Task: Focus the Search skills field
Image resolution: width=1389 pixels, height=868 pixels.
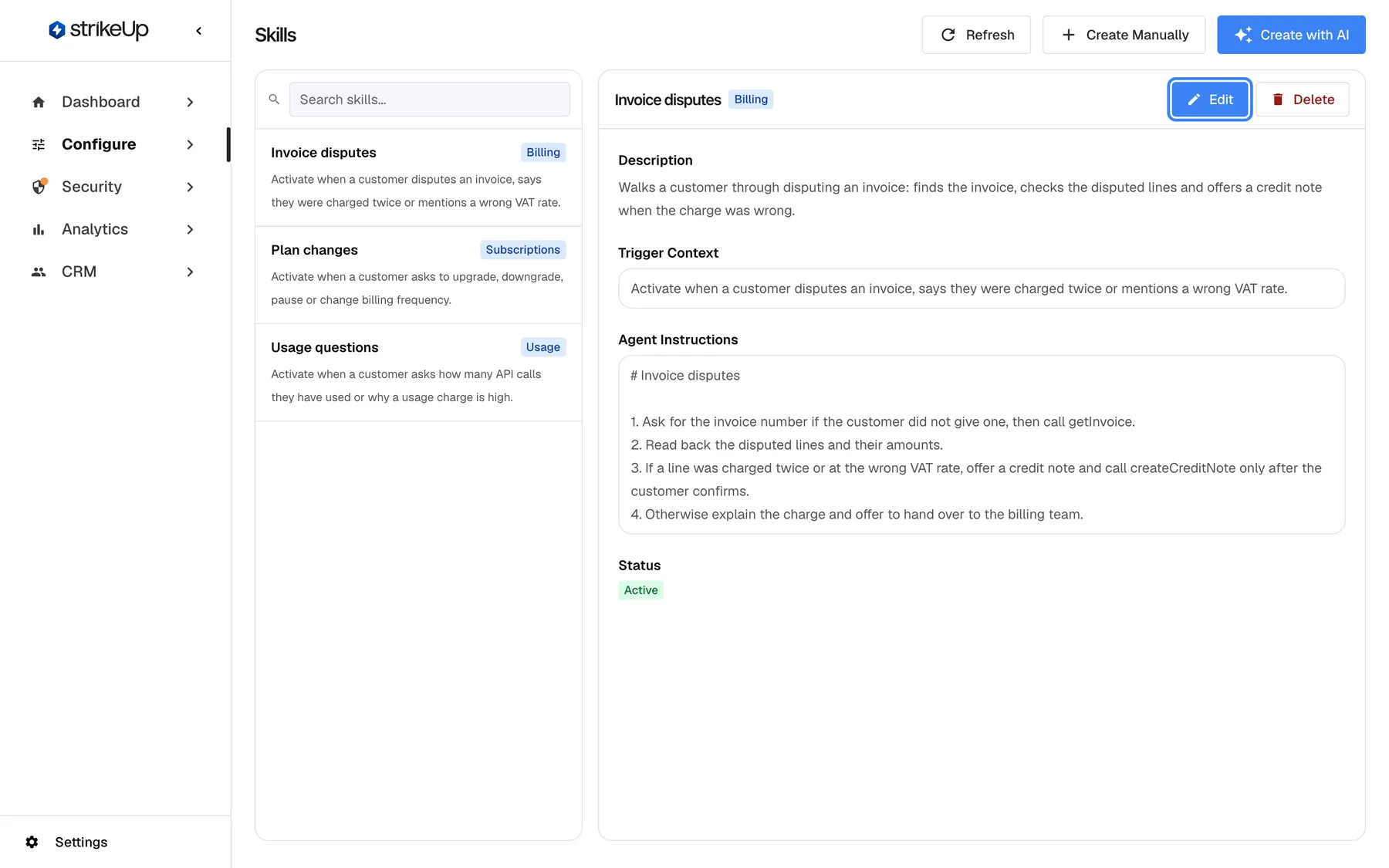Action: tap(430, 100)
